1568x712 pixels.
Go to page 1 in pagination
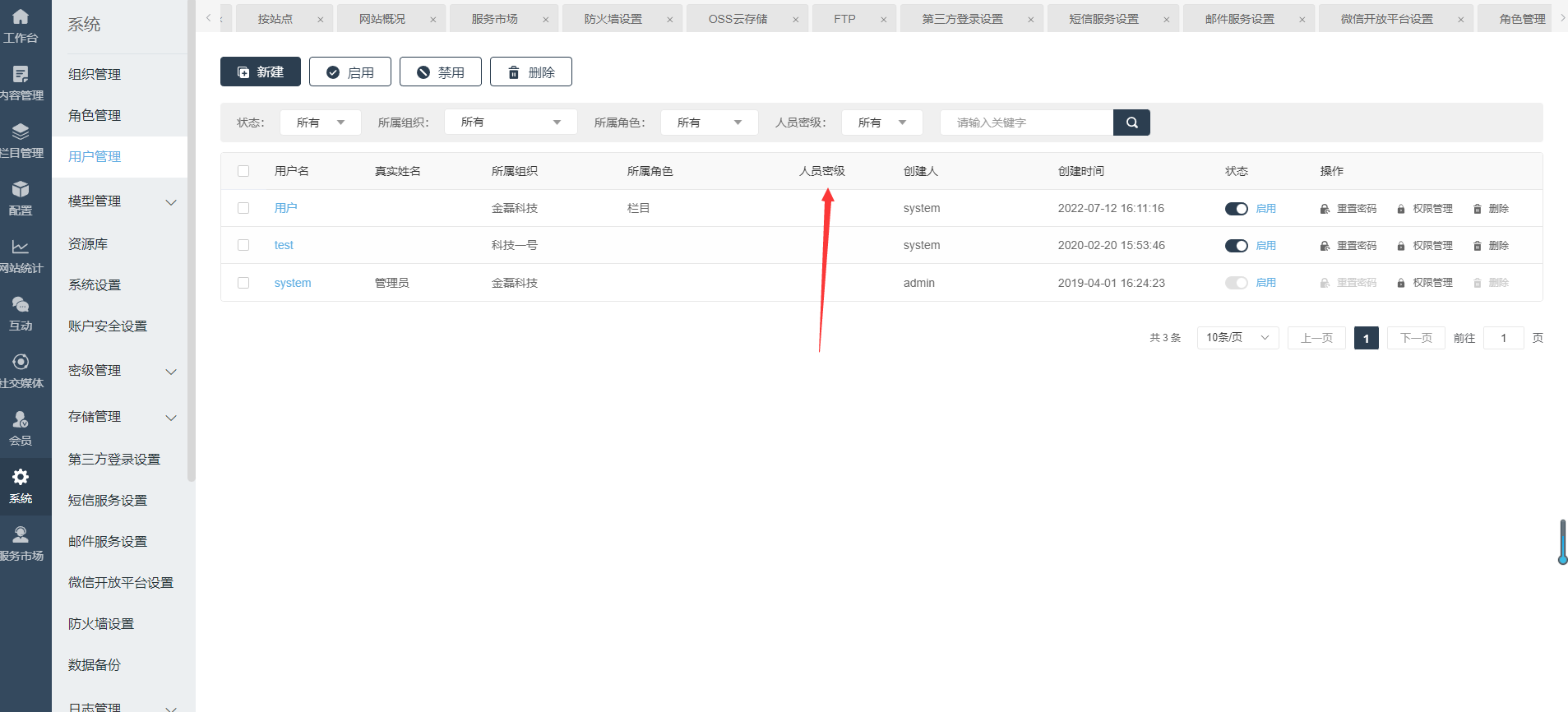click(x=1367, y=338)
